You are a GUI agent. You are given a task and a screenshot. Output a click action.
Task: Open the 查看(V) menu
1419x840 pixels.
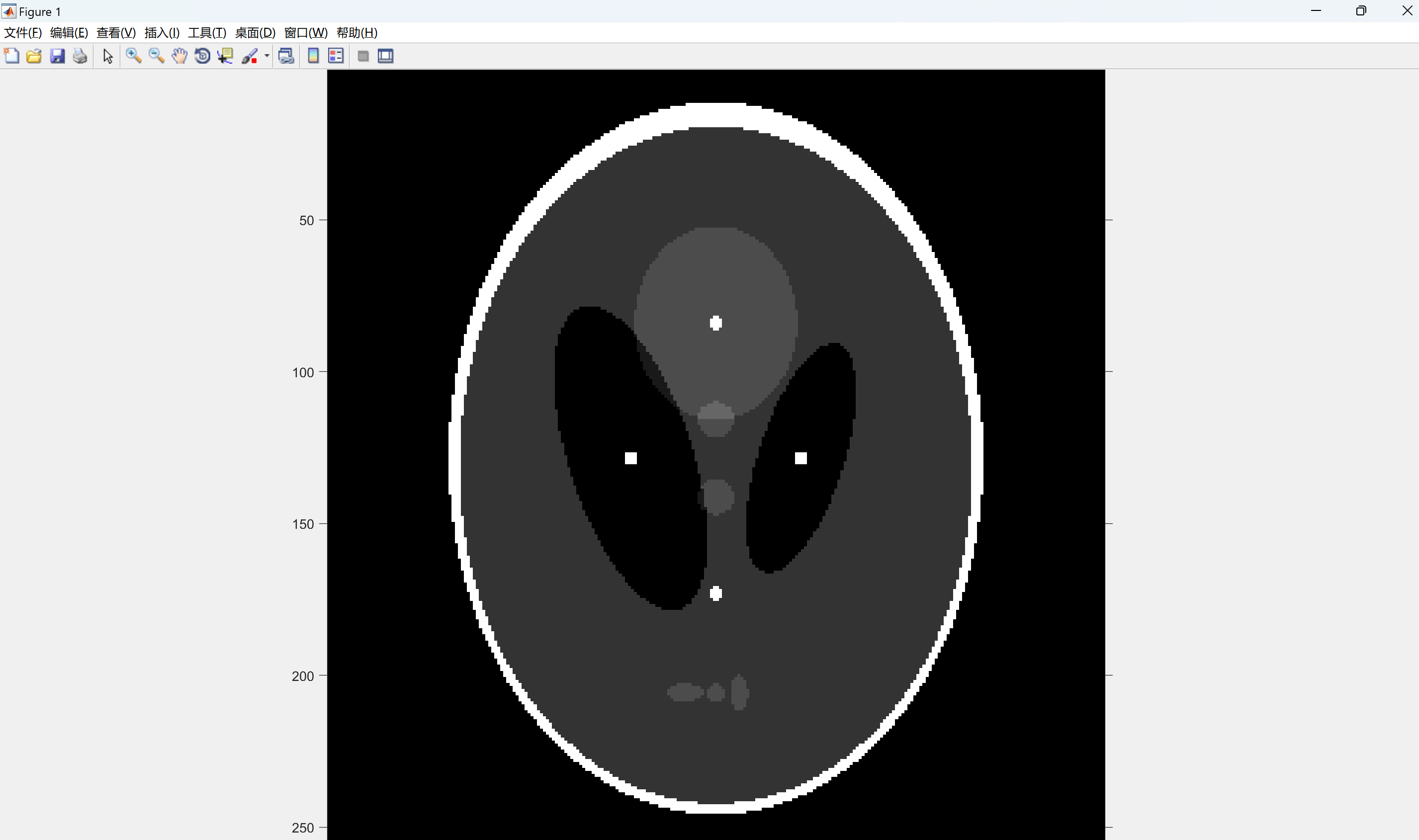point(115,33)
